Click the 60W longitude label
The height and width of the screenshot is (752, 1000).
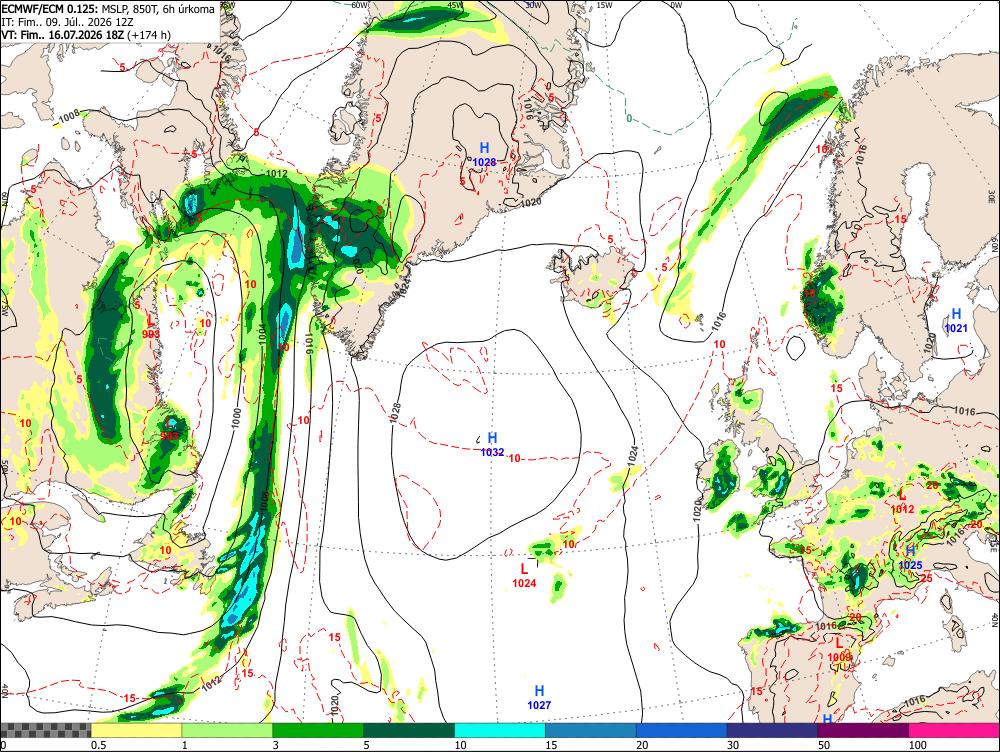point(360,4)
